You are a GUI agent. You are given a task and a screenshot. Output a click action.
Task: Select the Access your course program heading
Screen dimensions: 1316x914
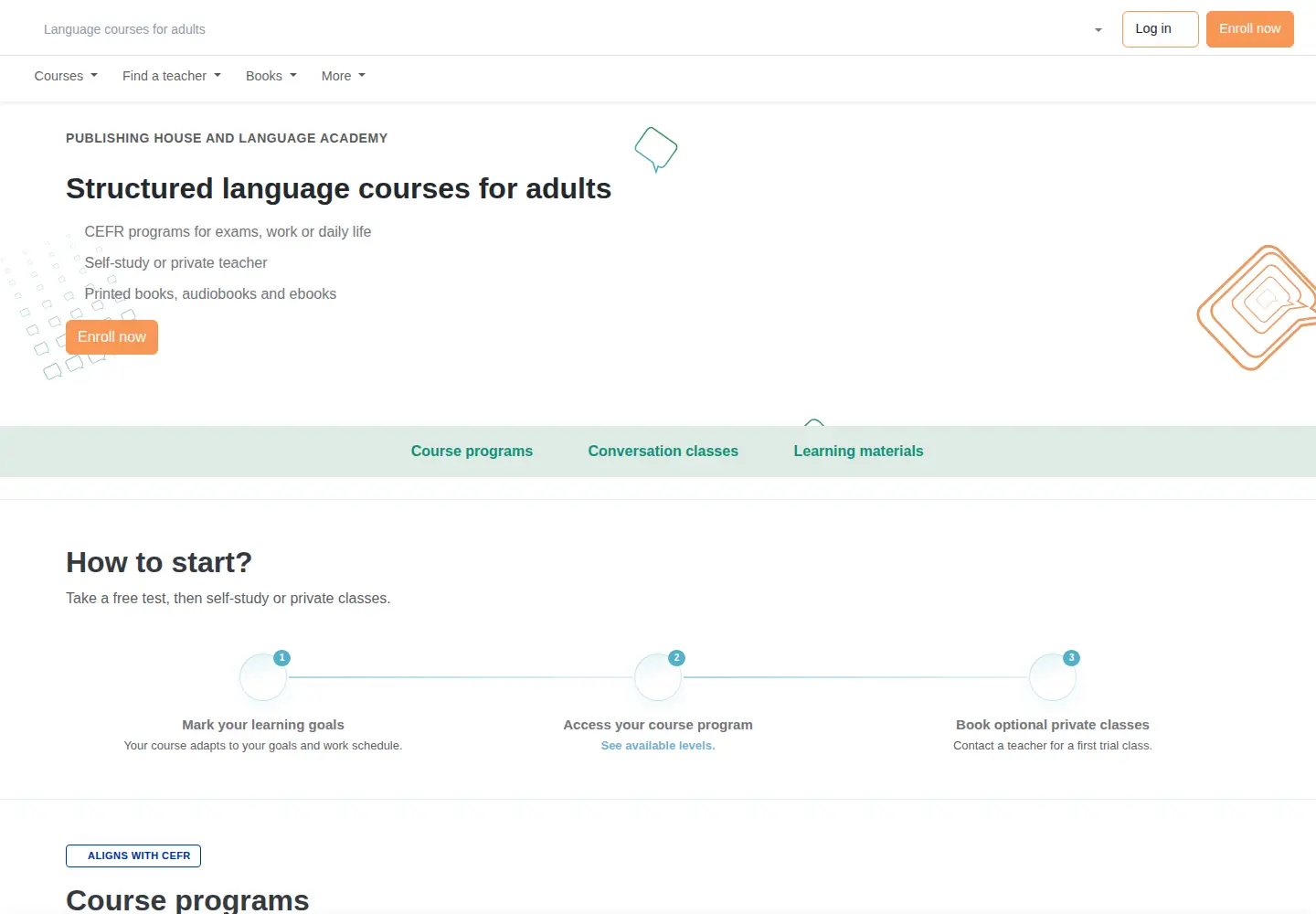[658, 725]
